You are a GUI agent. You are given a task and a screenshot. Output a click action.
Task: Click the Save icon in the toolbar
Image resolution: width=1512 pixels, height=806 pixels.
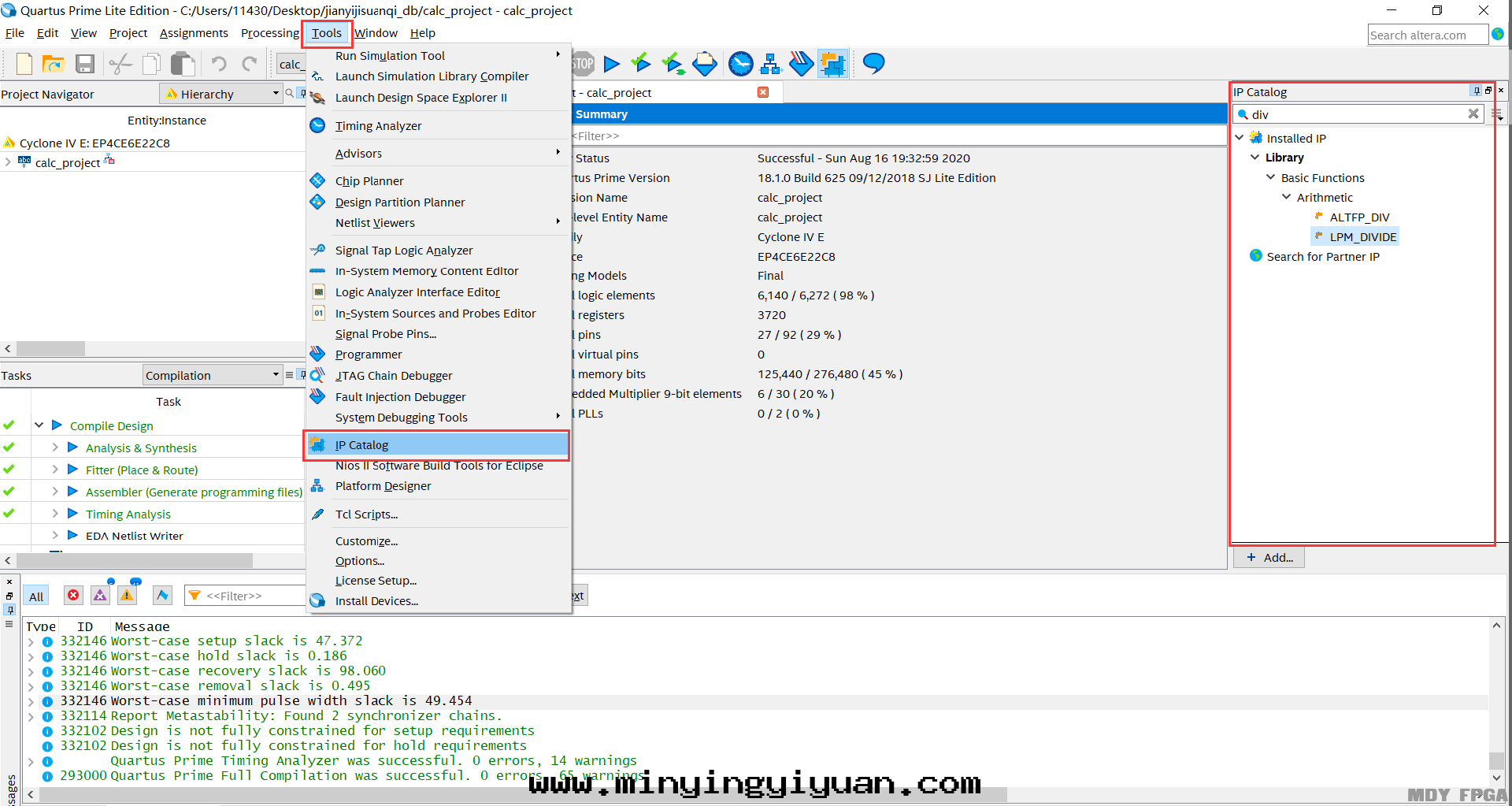click(85, 64)
